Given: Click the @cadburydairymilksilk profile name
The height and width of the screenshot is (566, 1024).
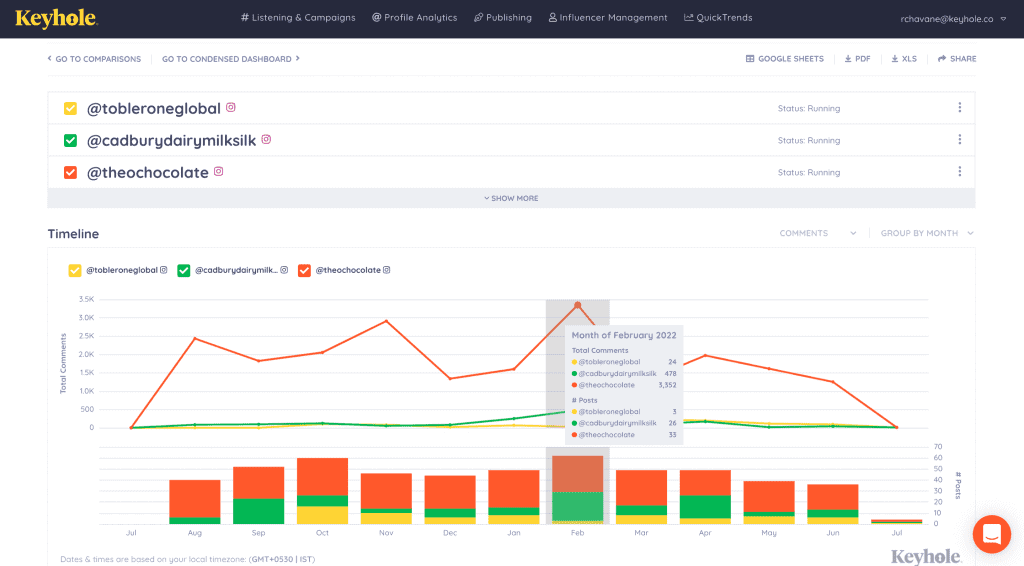Looking at the screenshot, I should coord(172,140).
